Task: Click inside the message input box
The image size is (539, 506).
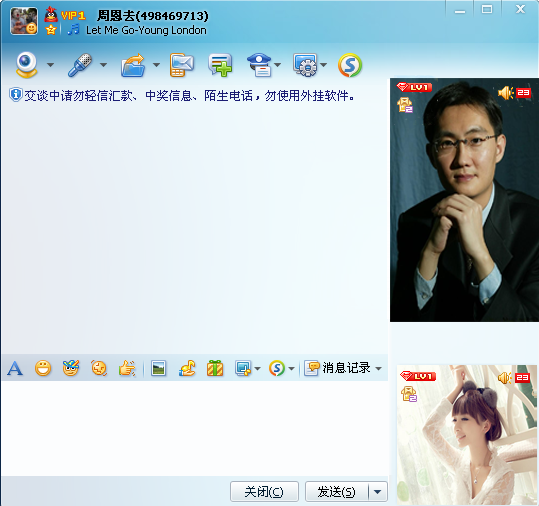Action: (x=195, y=428)
